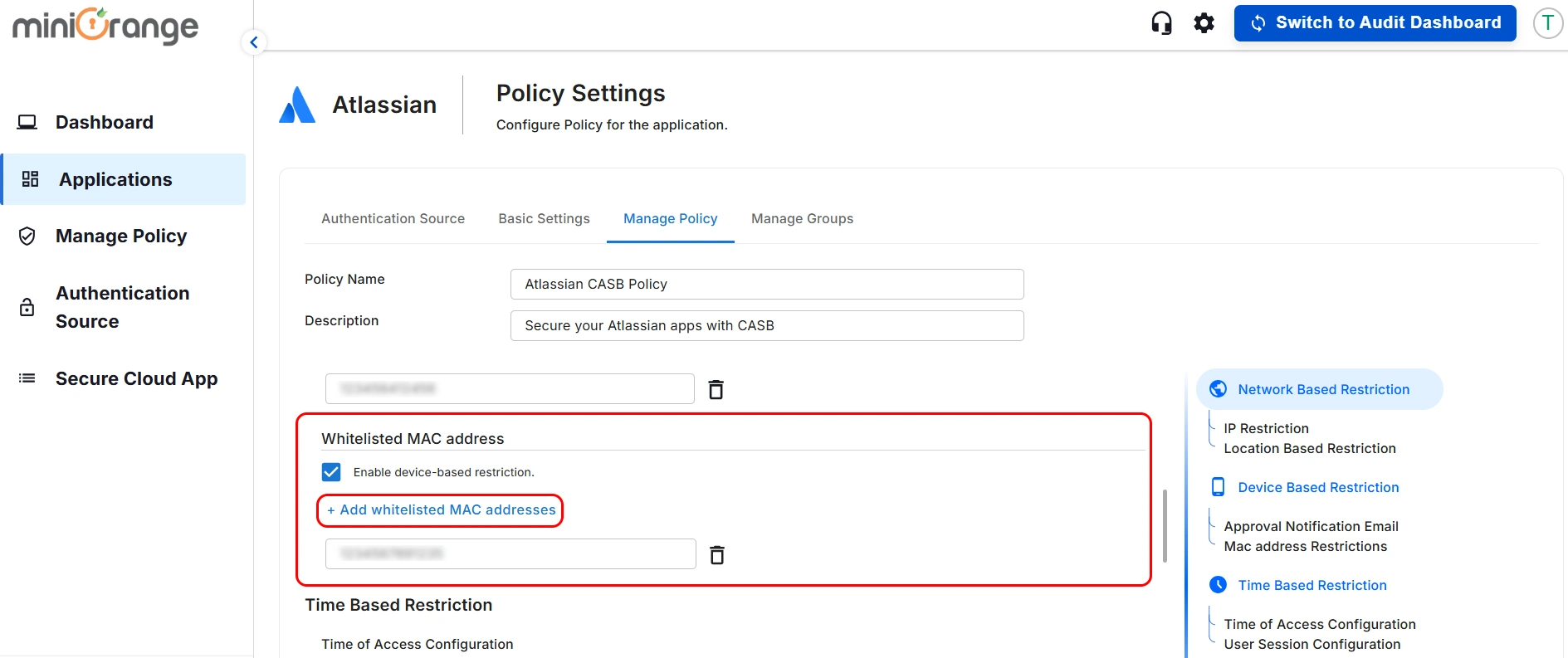Click Time Based Restriction section heading

[398, 605]
